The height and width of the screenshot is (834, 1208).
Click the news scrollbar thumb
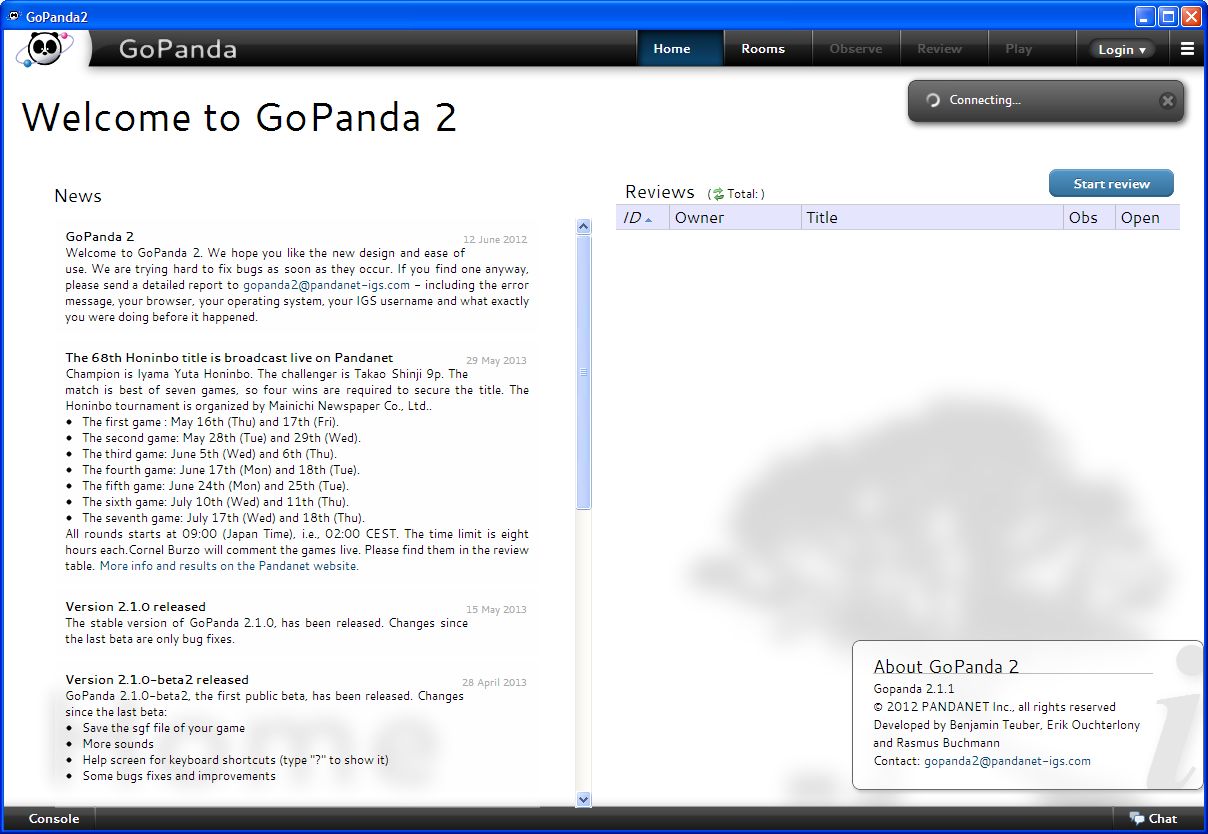click(584, 372)
